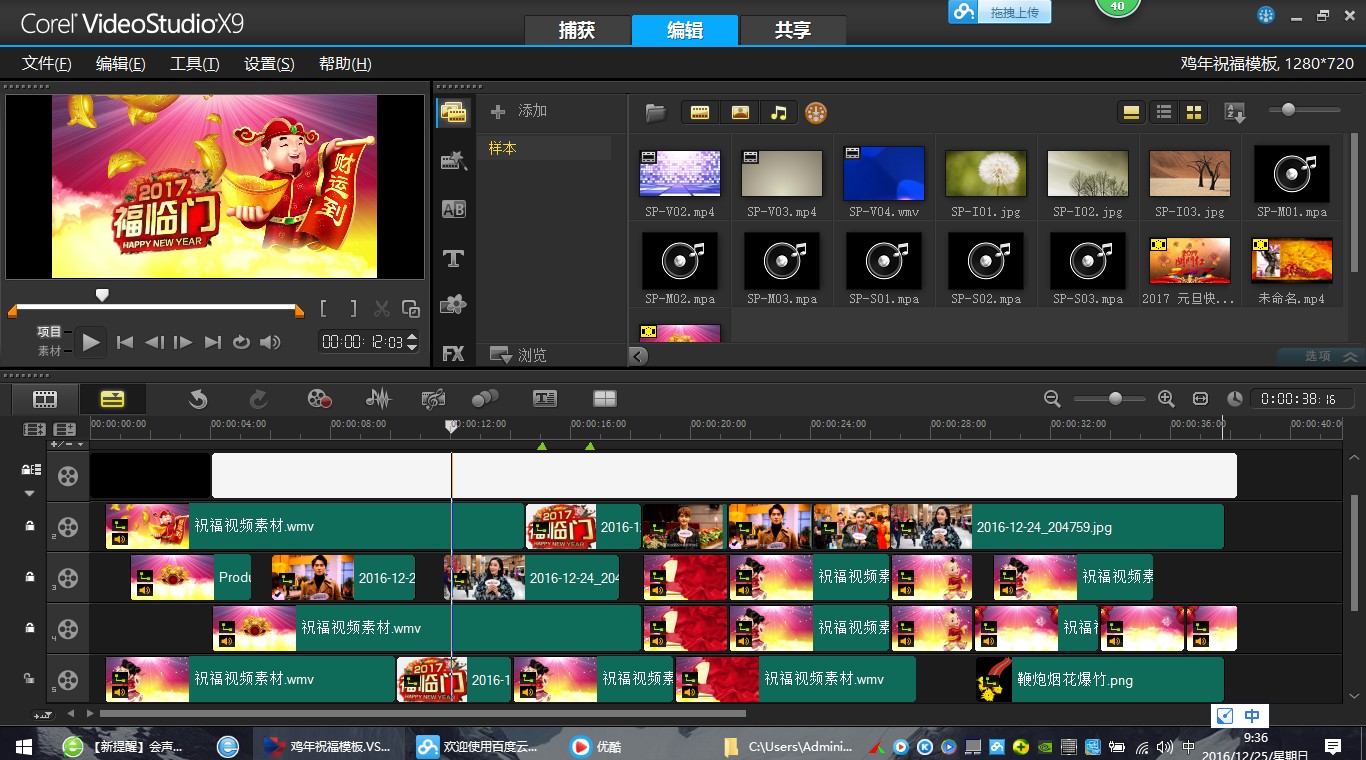This screenshot has width=1366, height=760.
Task: Toggle show photos in library
Action: tap(740, 113)
